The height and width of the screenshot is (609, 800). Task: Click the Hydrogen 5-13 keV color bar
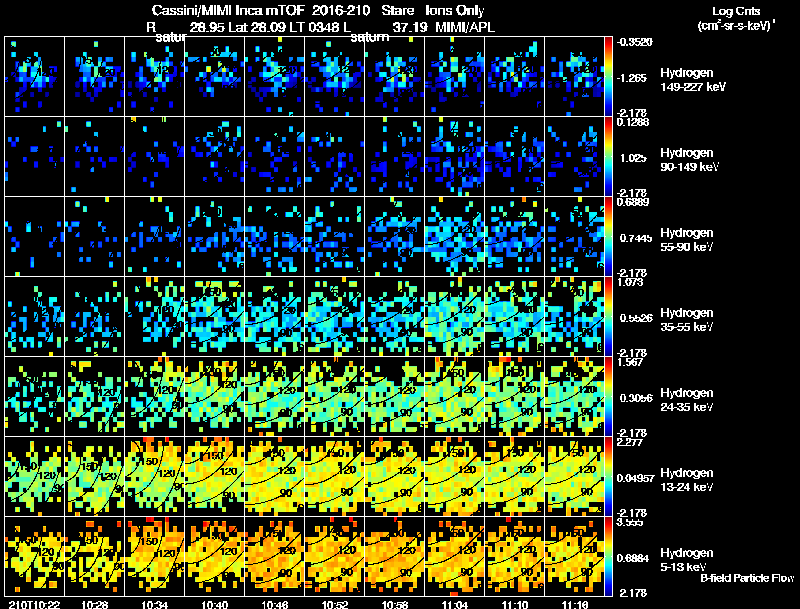(608, 556)
